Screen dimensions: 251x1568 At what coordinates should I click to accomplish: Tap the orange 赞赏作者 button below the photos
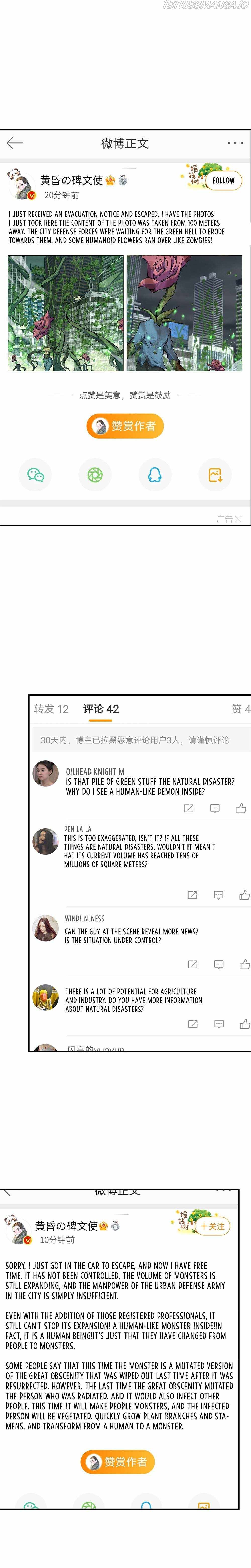point(125,425)
